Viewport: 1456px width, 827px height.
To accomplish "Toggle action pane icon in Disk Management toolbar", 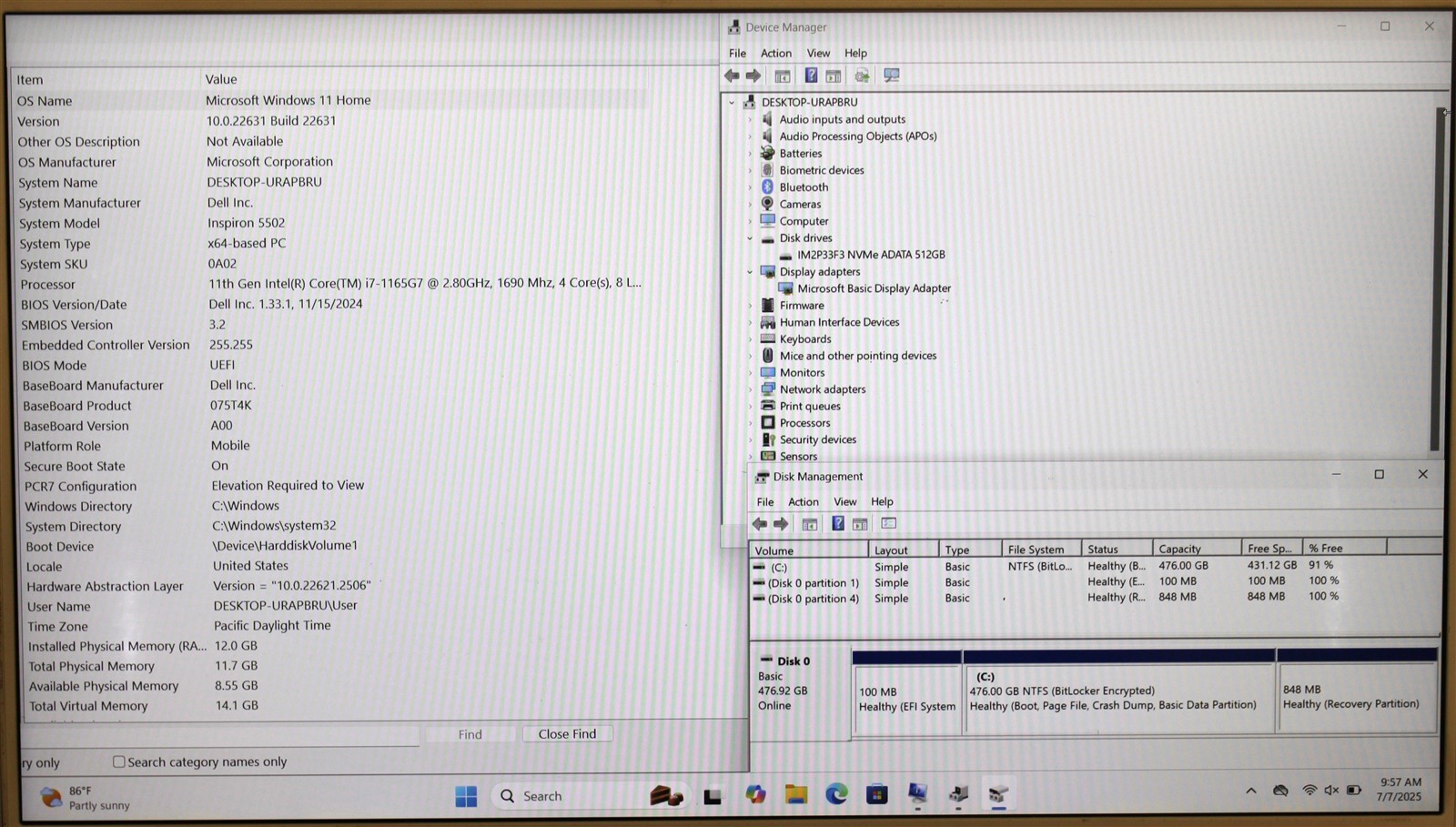I will [860, 523].
